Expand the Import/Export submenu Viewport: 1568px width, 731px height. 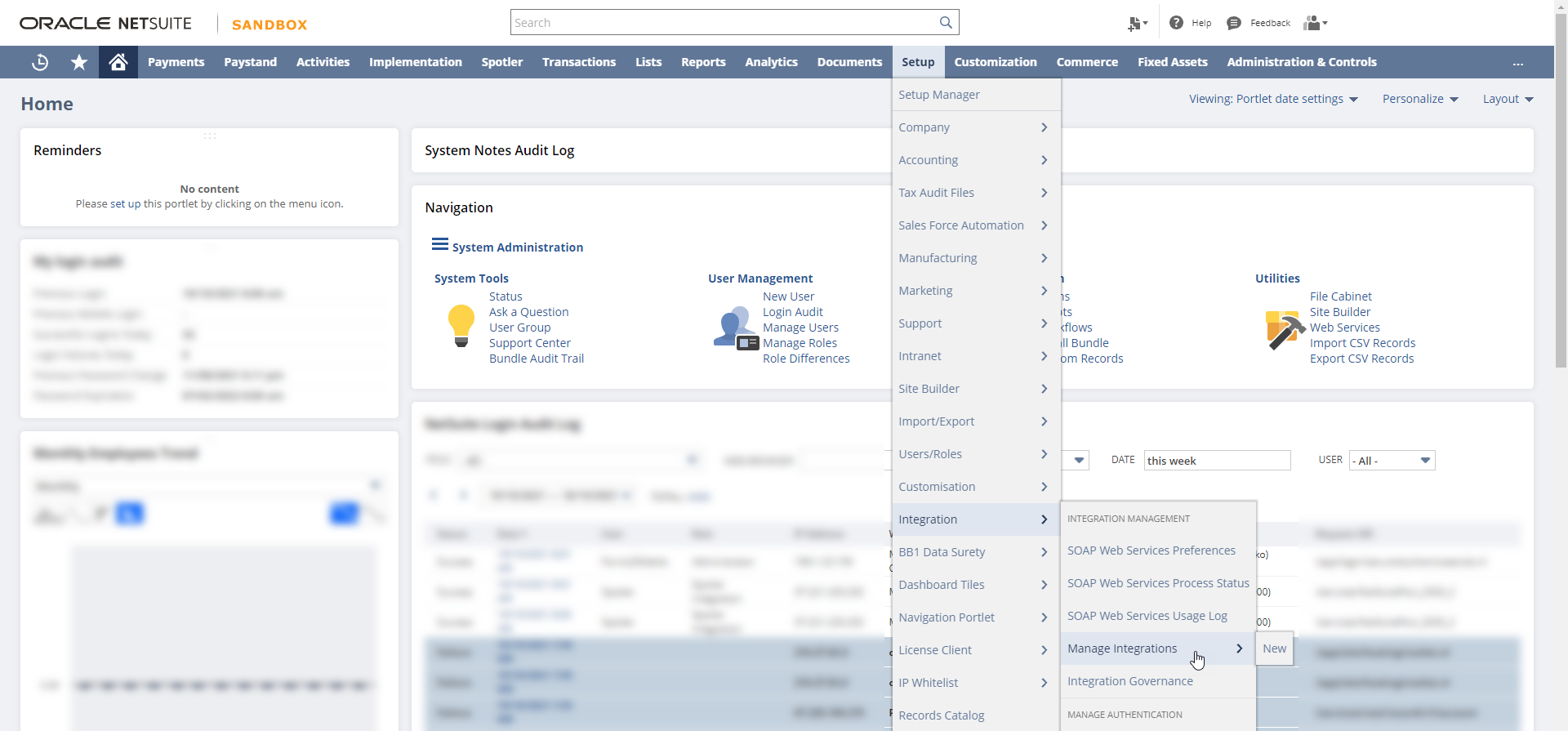[976, 421]
